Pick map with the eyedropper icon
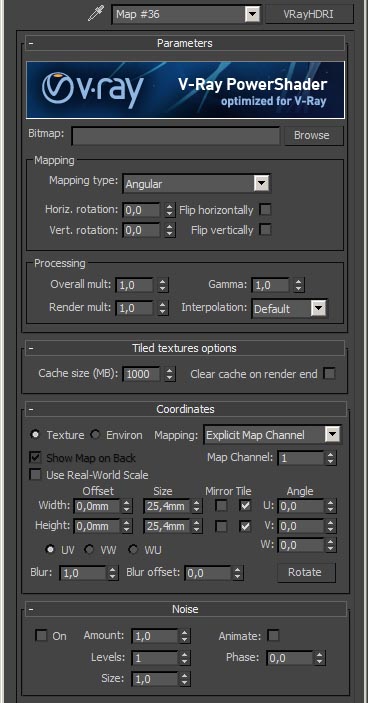The width and height of the screenshot is (368, 703). click(95, 14)
